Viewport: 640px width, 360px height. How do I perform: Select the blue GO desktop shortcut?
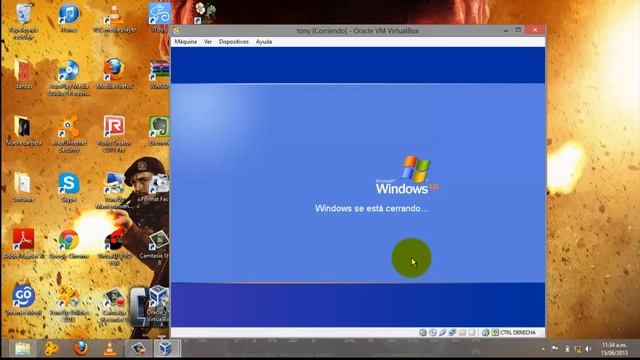click(24, 300)
